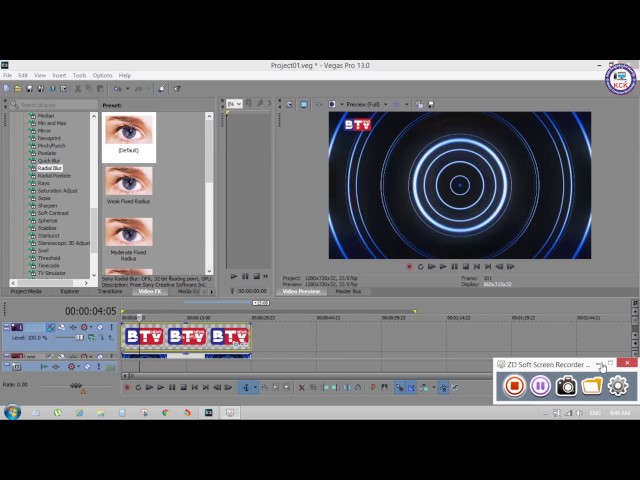Go to end in Video Preview transport
Image resolution: width=640 pixels, height=480 pixels.
[488, 267]
